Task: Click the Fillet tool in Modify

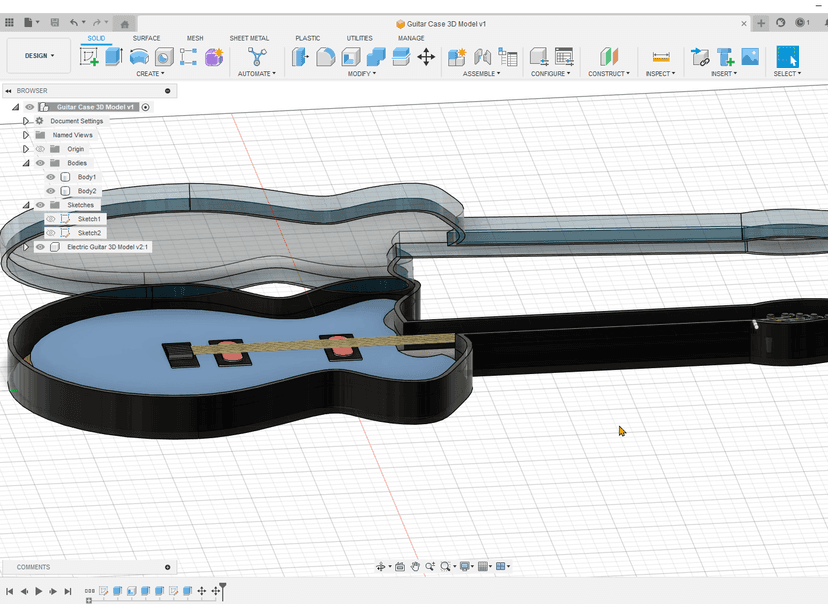Action: pyautogui.click(x=325, y=57)
